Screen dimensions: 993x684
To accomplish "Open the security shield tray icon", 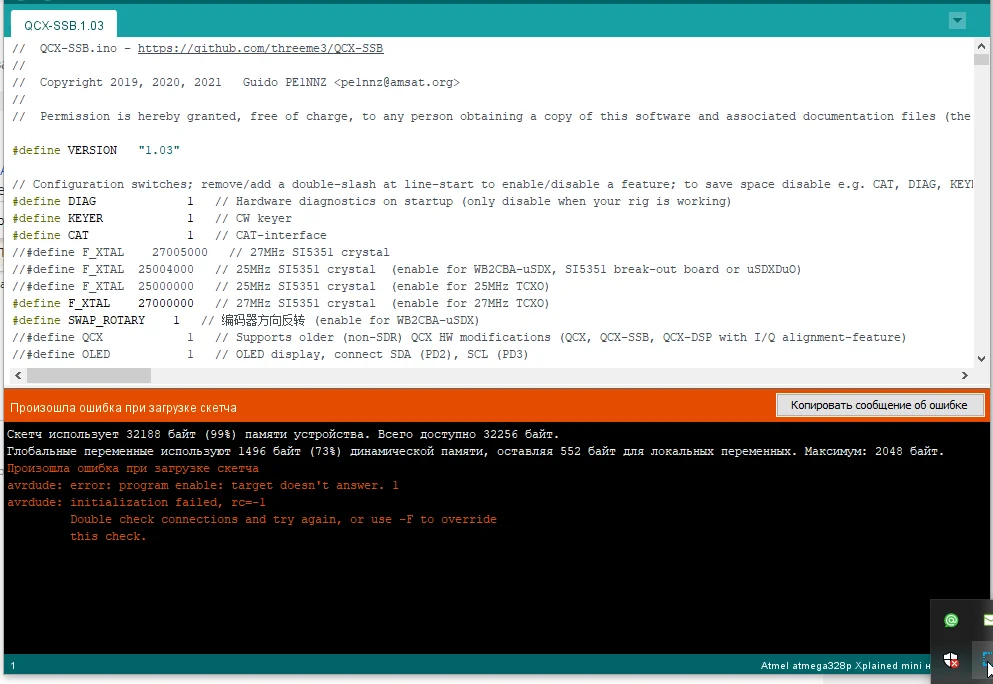I will coord(951,660).
